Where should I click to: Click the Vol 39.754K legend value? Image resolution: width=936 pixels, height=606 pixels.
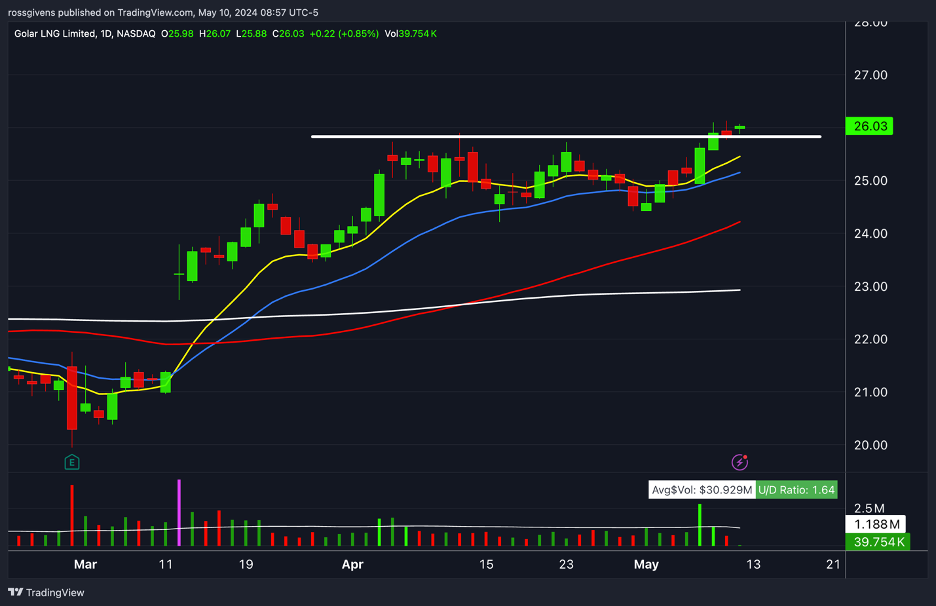point(411,34)
